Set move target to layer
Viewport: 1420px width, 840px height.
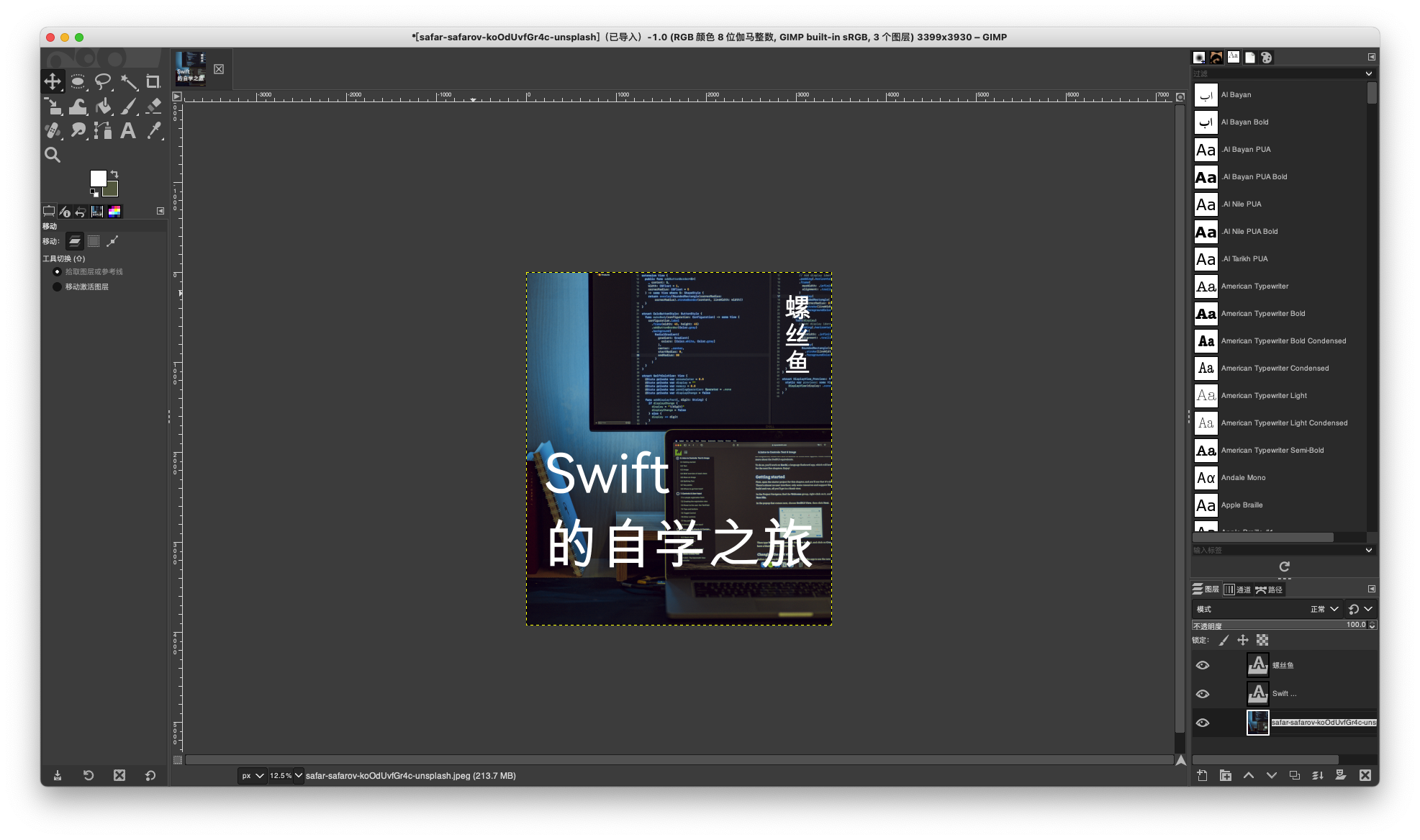point(75,241)
